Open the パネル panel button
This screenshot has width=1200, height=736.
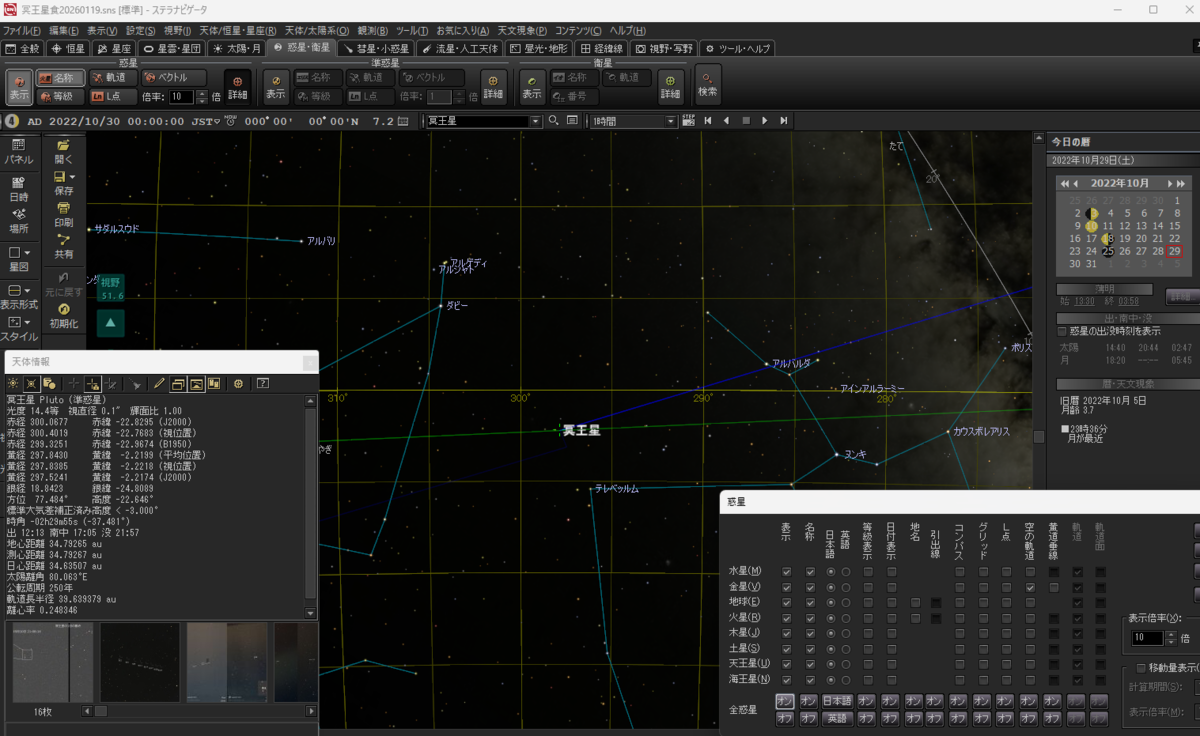pyautogui.click(x=18, y=151)
